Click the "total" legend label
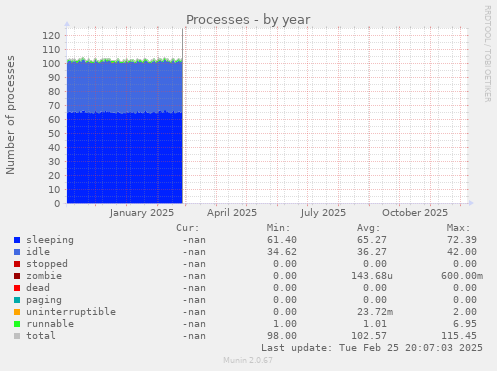The height and width of the screenshot is (371, 497). pos(41,336)
